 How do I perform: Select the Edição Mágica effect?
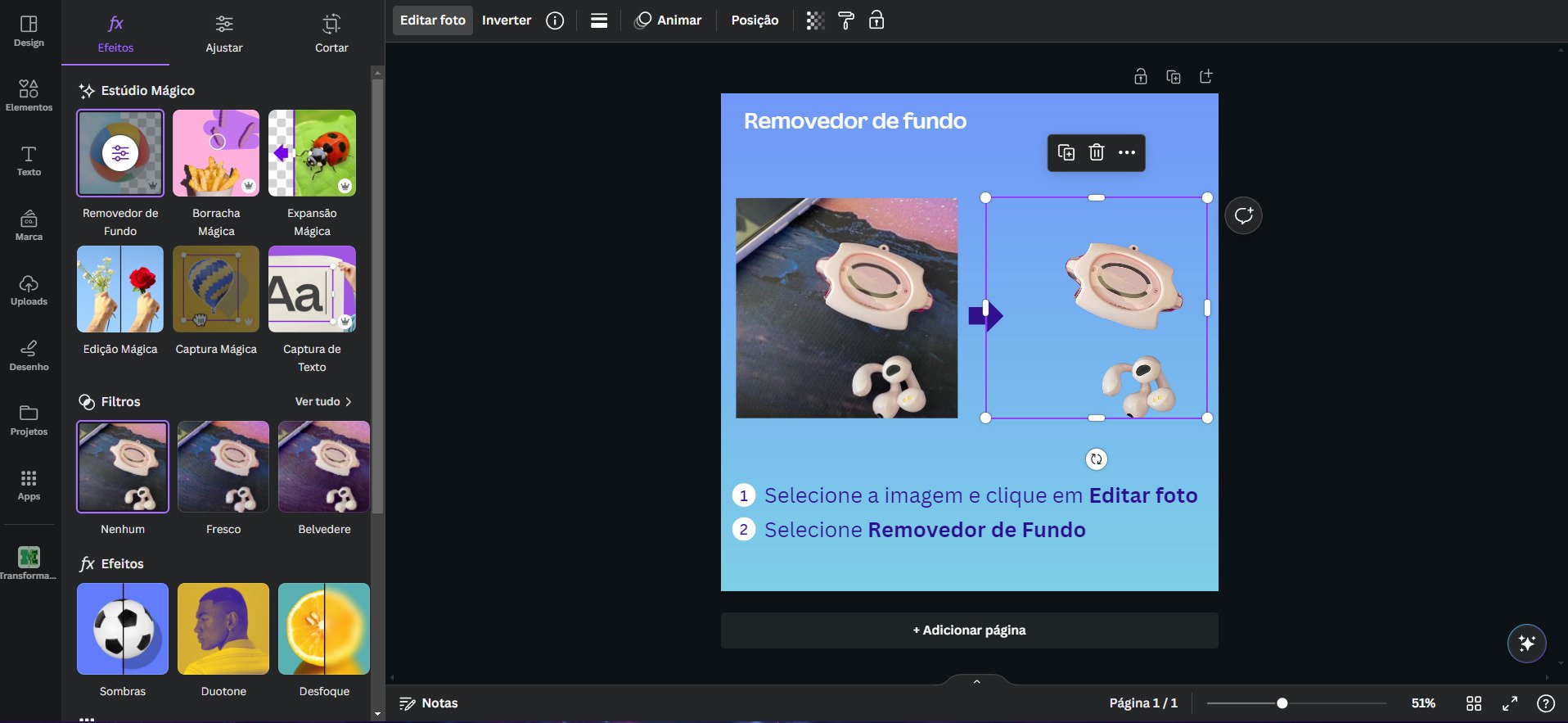point(120,289)
